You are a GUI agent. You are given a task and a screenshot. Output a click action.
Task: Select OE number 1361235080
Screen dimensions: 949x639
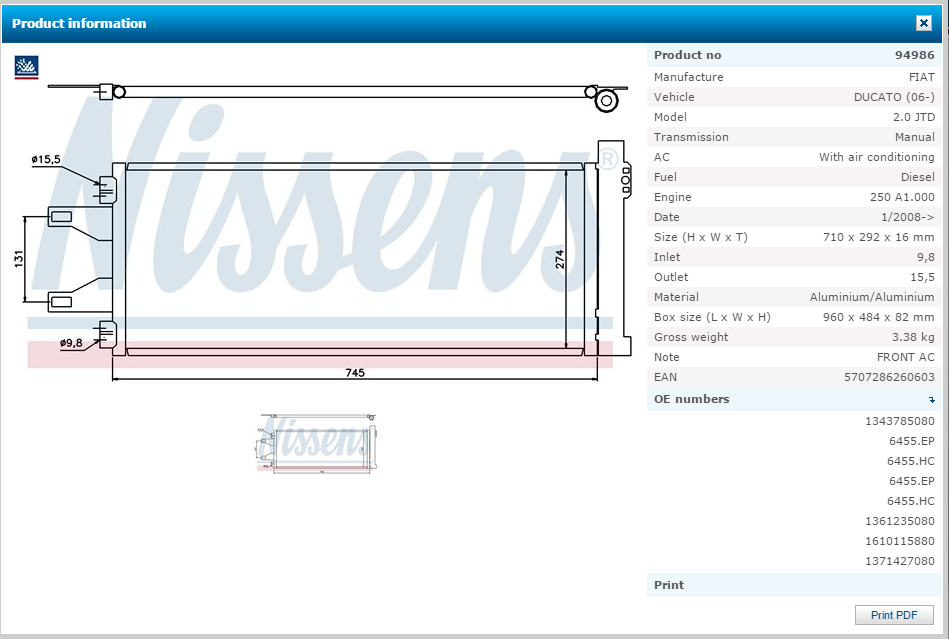pyautogui.click(x=899, y=521)
